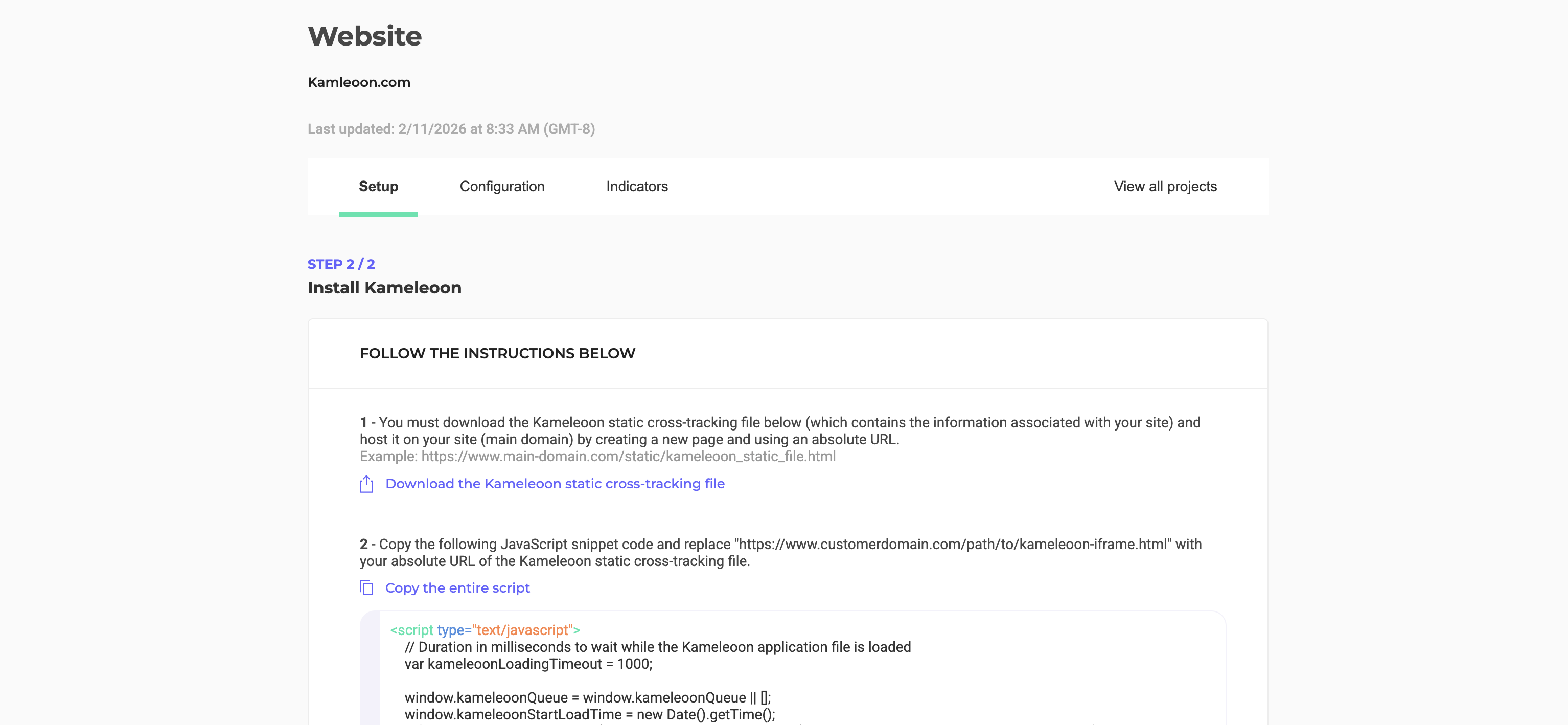Open the Indicators tab

click(x=637, y=186)
